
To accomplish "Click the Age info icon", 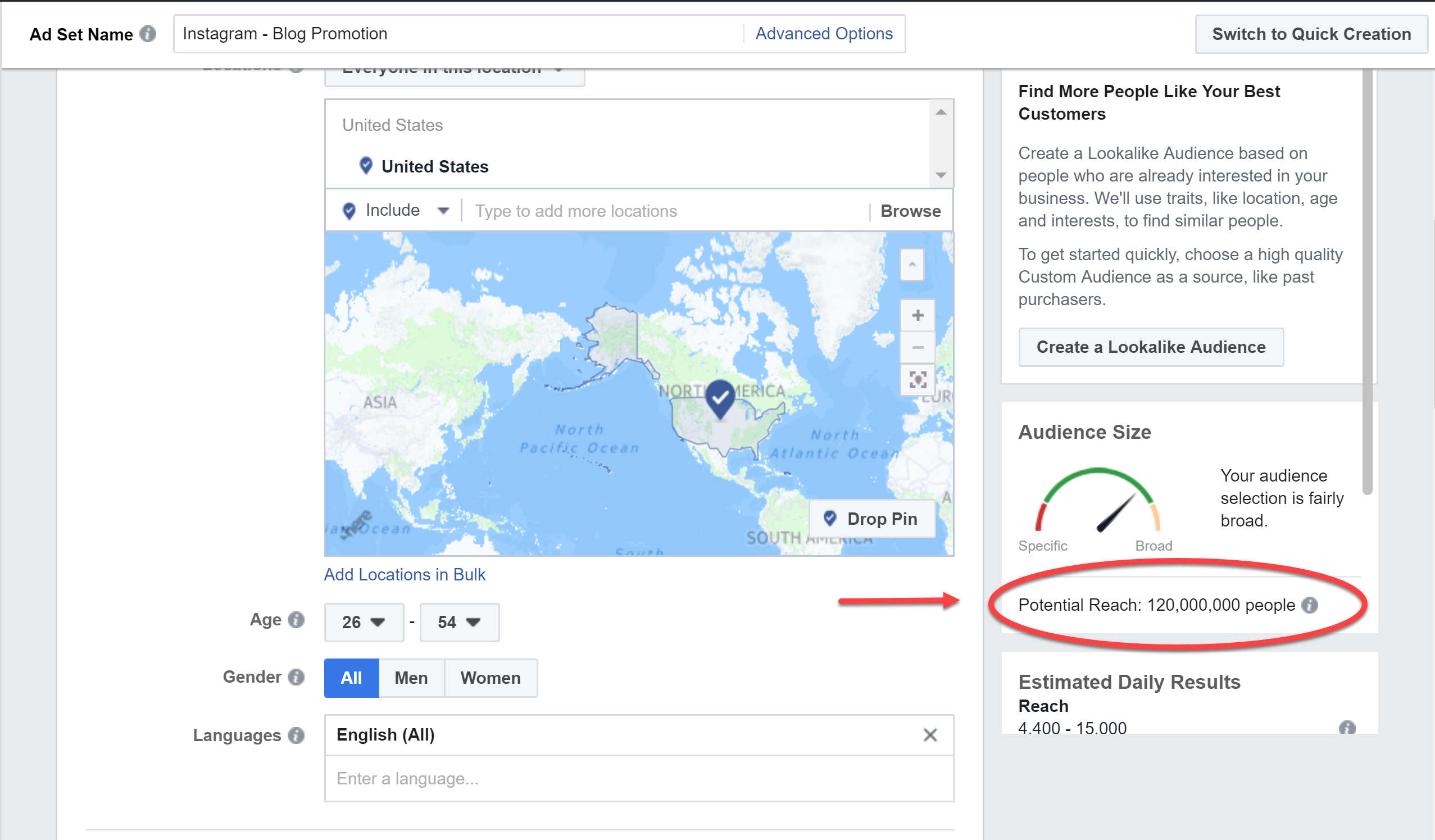I will 296,620.
